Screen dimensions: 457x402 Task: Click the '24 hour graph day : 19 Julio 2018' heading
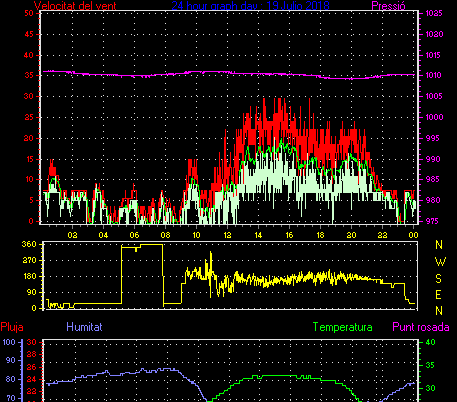(250, 5)
